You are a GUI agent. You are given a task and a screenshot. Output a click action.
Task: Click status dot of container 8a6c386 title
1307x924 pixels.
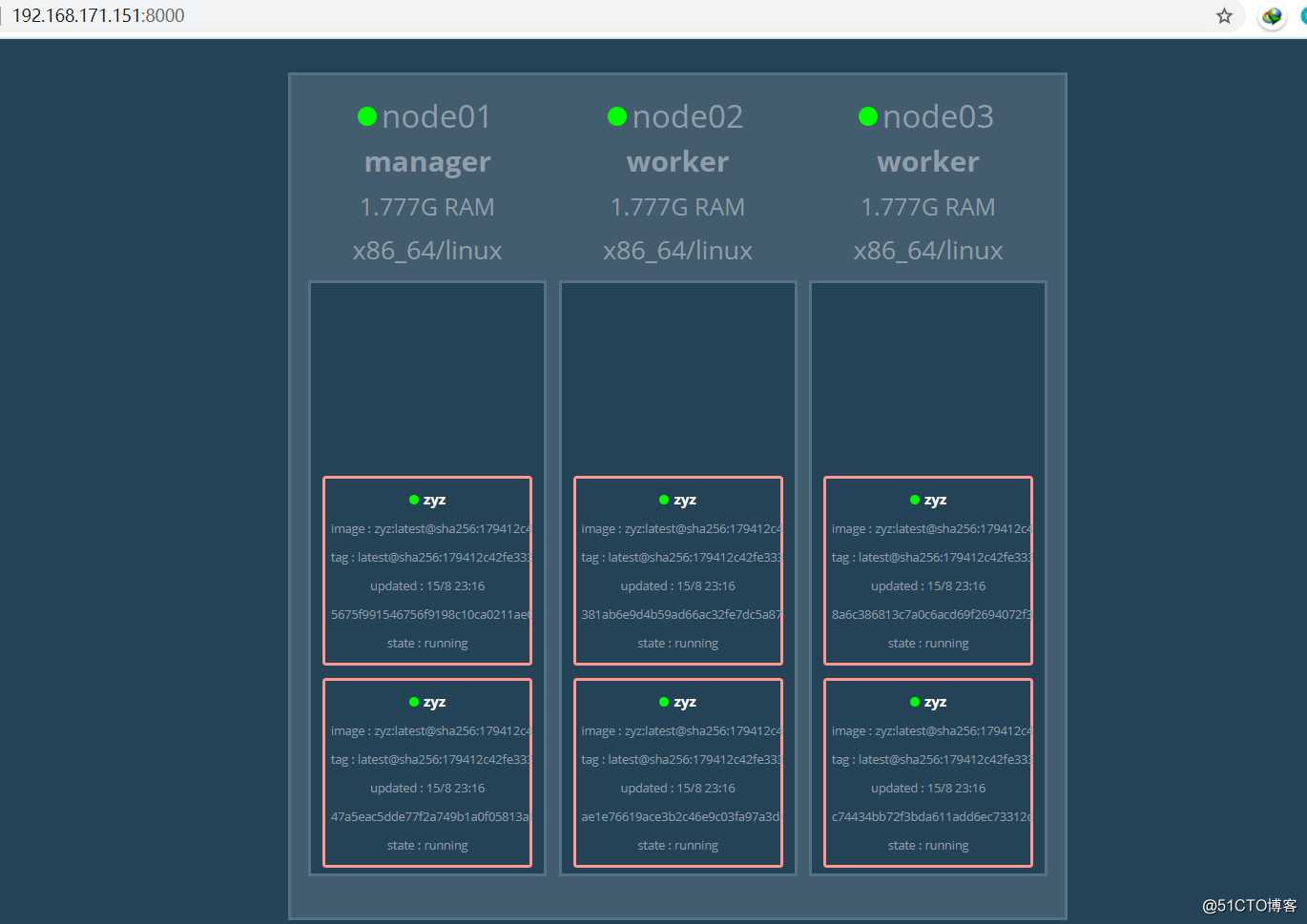pos(915,500)
